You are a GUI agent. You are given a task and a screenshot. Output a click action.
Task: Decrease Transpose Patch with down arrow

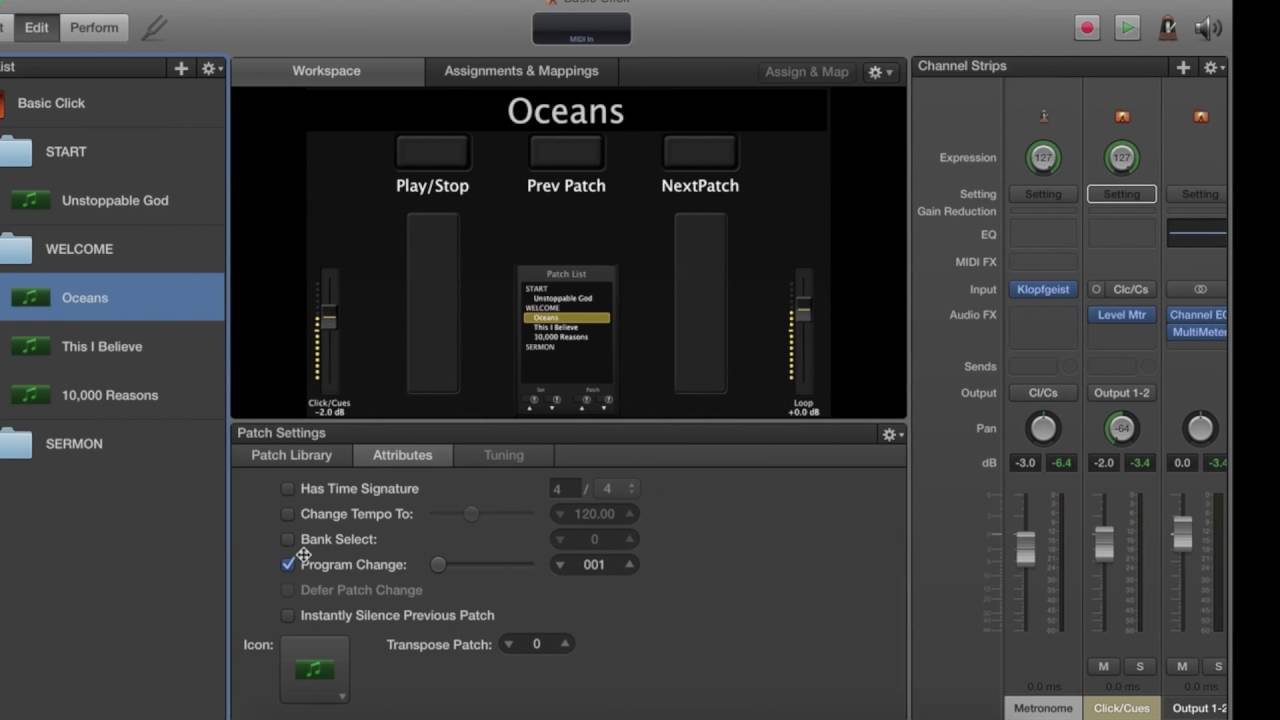[x=508, y=645]
